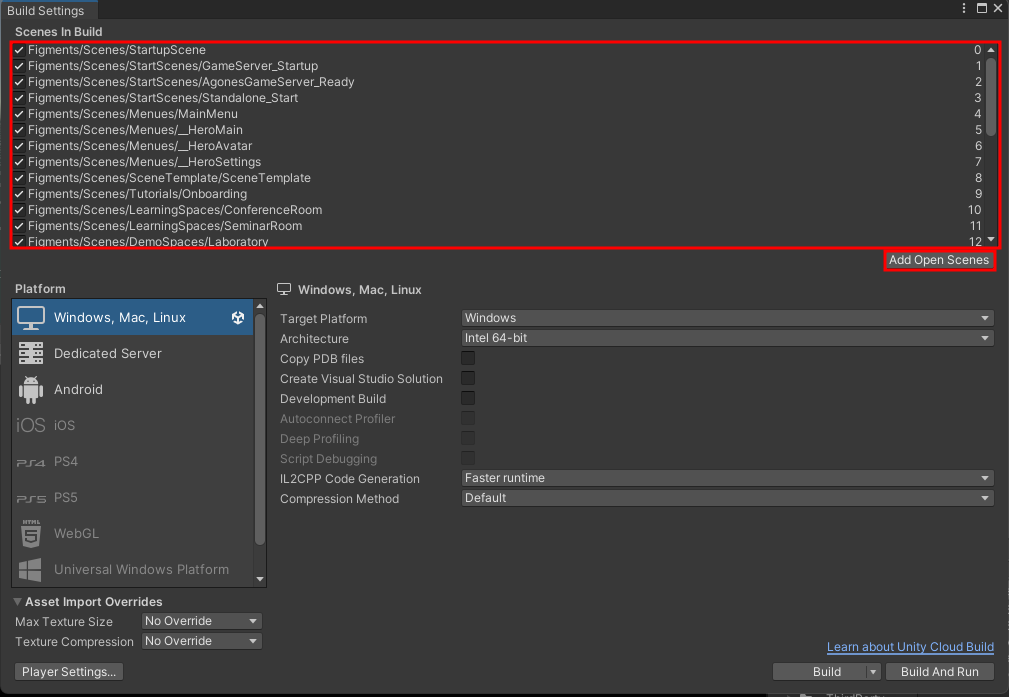Select the Windows, Mac, Linux platform
This screenshot has width=1009, height=697.
[x=133, y=317]
